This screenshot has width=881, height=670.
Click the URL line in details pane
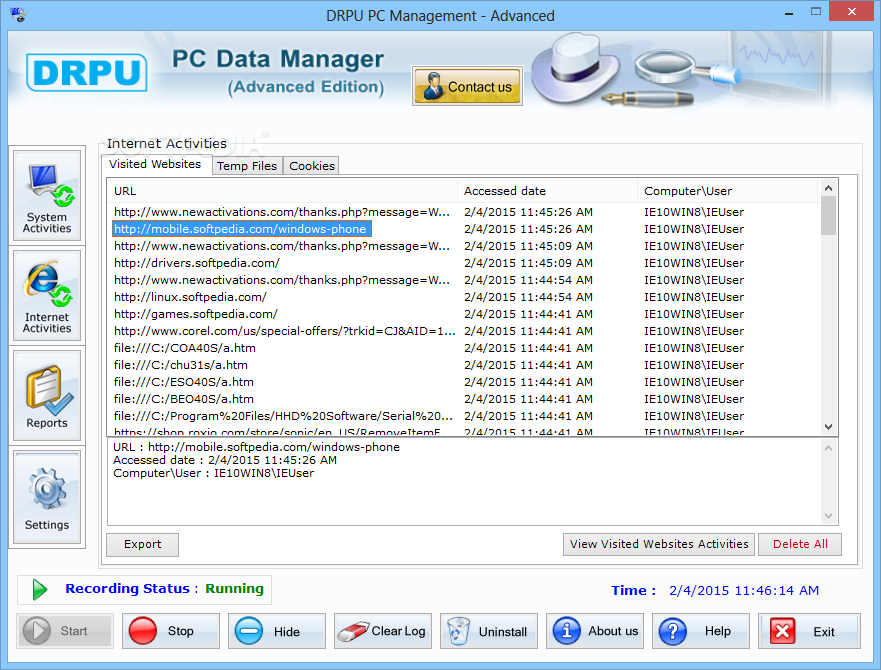(x=256, y=447)
